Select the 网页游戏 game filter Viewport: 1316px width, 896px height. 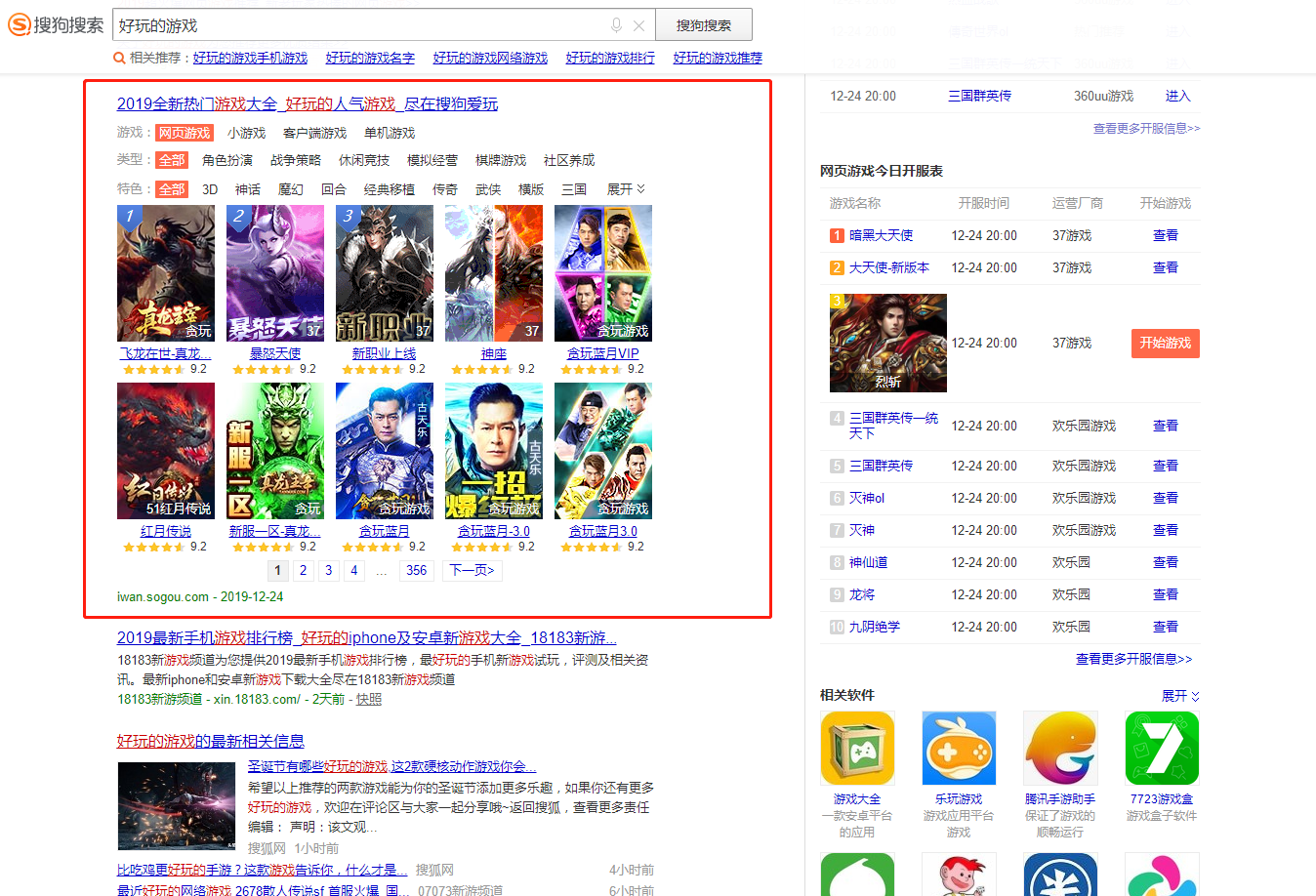(185, 133)
